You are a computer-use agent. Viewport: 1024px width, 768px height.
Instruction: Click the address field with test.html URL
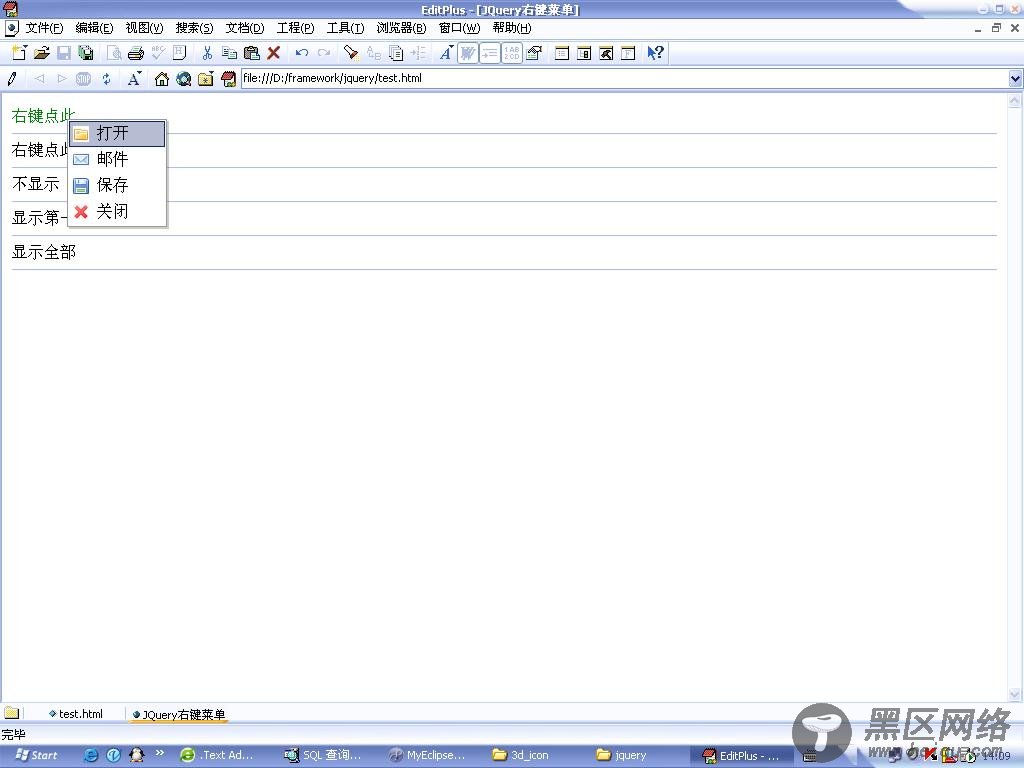[x=624, y=78]
